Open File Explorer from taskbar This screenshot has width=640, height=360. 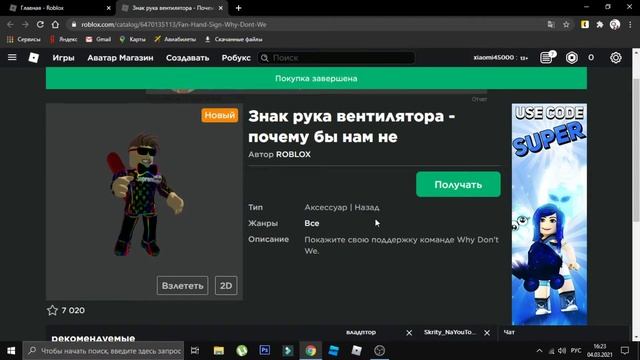(x=219, y=351)
